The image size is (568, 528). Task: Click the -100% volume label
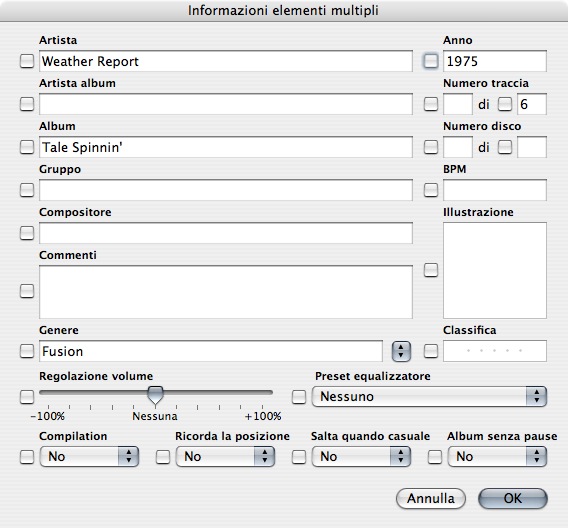tap(47, 416)
